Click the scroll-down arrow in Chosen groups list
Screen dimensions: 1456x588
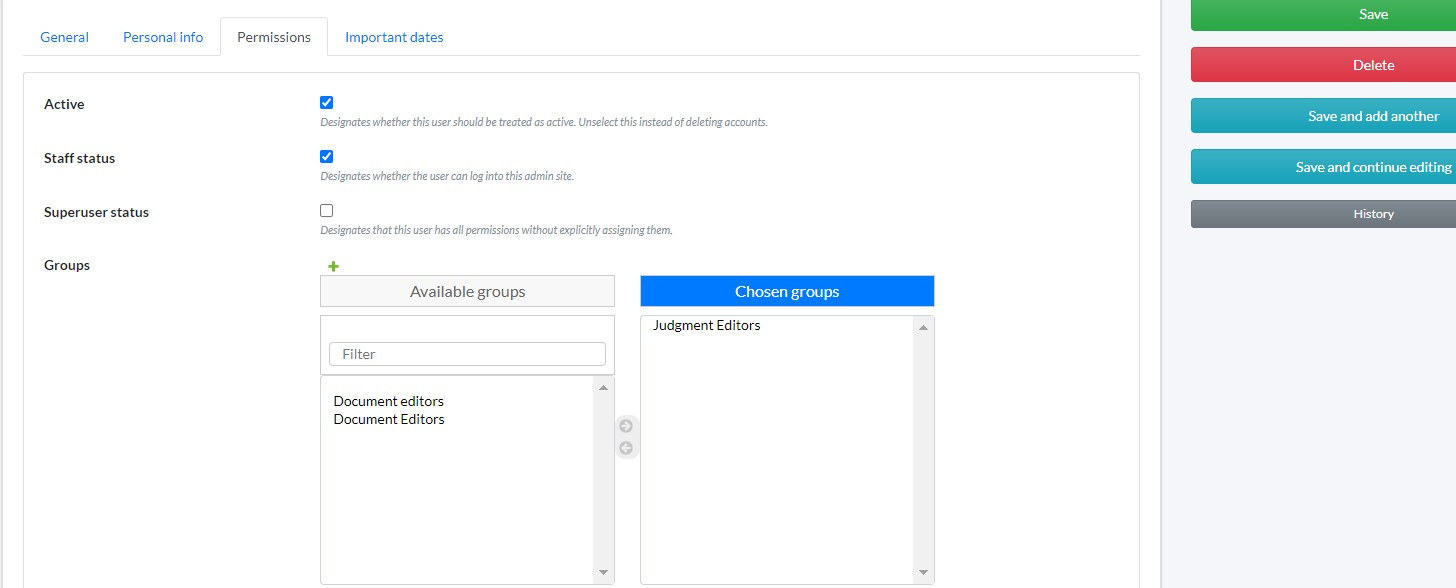pos(923,573)
